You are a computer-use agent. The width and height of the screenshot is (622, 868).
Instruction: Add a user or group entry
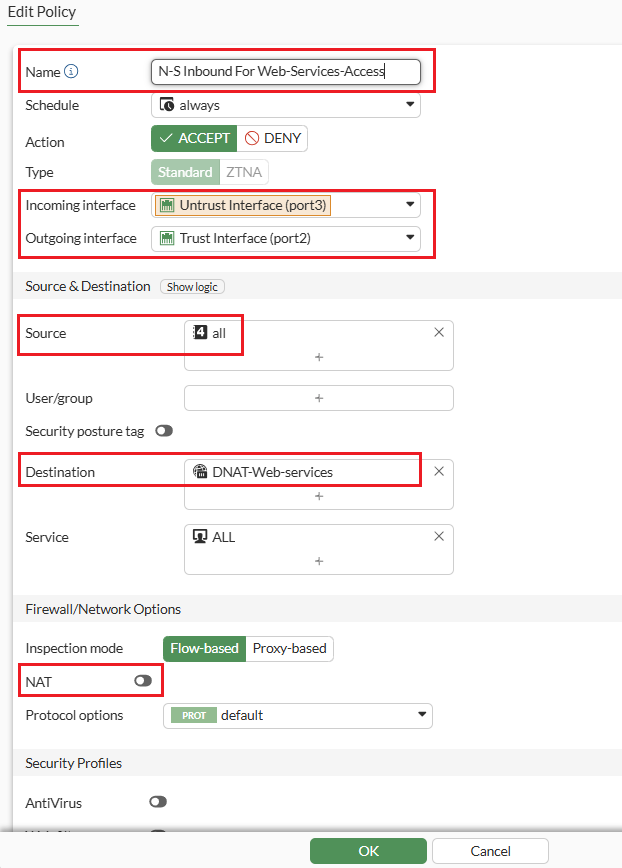pos(319,398)
